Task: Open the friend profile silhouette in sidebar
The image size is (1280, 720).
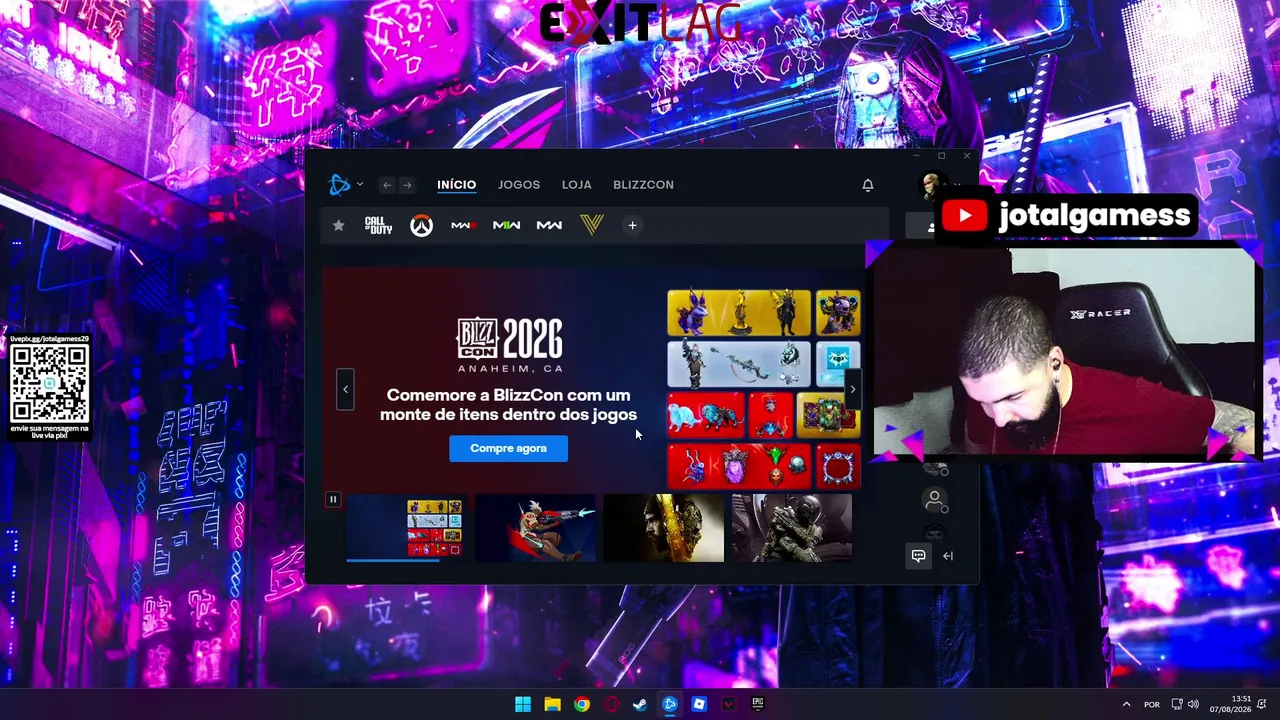Action: (x=935, y=498)
